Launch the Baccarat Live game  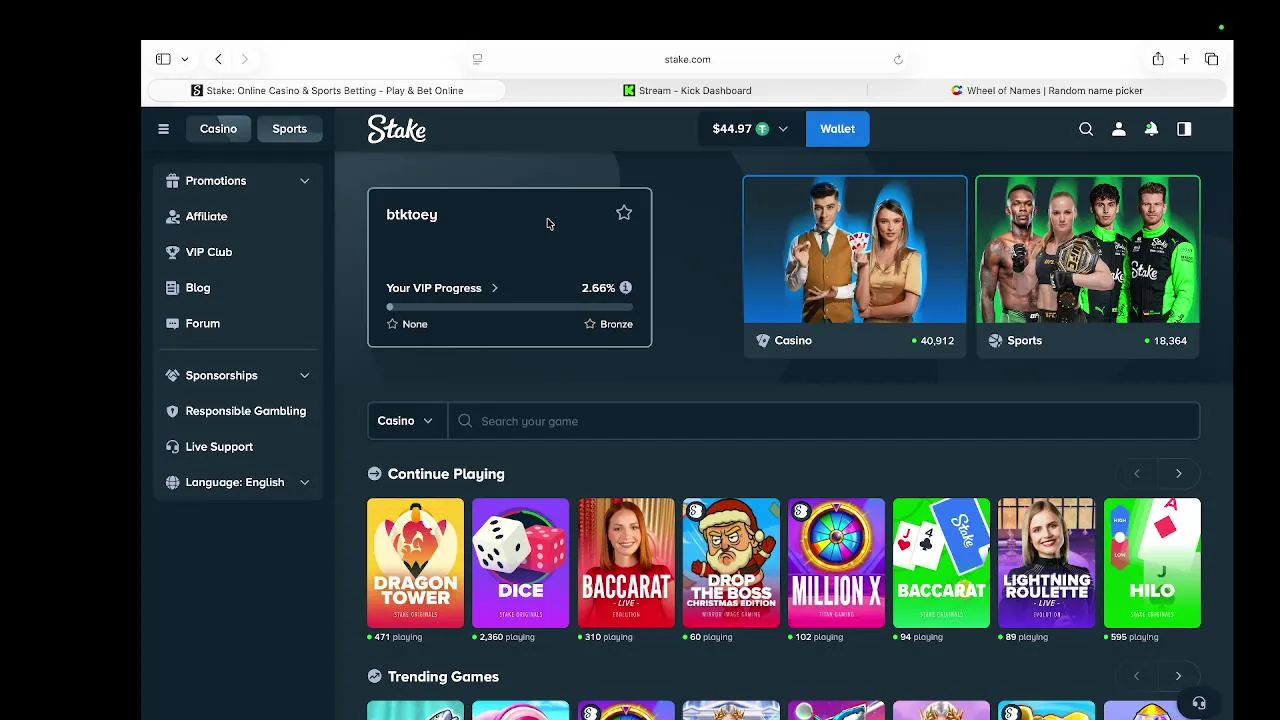pos(626,563)
